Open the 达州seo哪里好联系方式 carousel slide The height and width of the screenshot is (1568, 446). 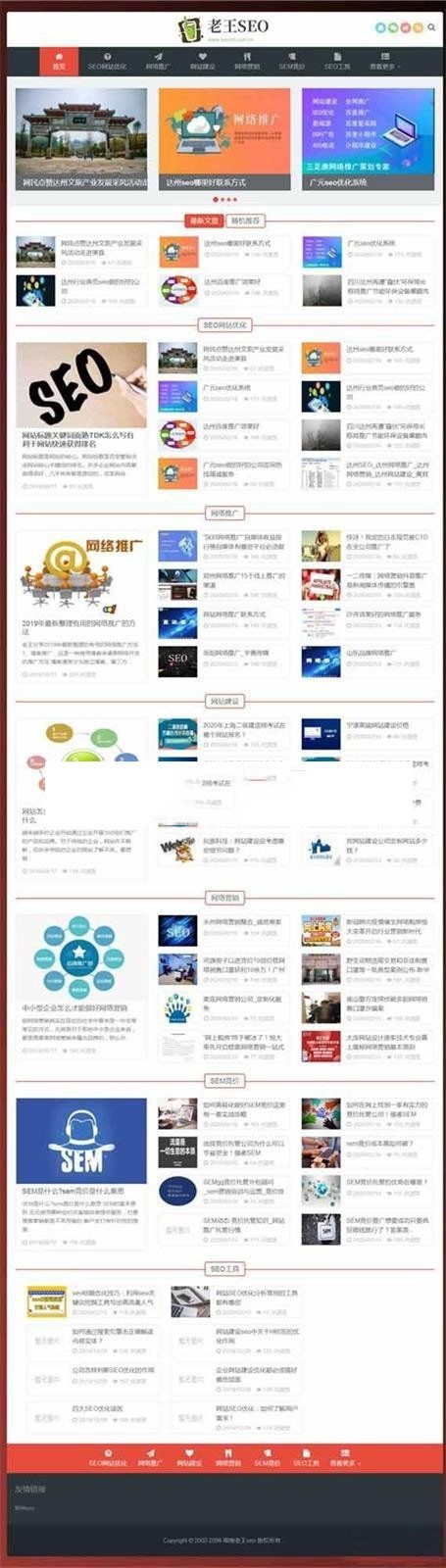tap(224, 139)
